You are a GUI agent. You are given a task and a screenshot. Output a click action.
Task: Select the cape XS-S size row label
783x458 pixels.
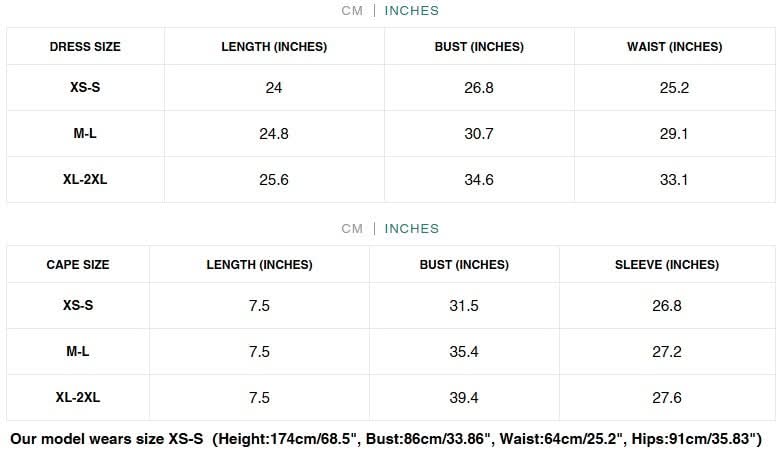point(78,305)
